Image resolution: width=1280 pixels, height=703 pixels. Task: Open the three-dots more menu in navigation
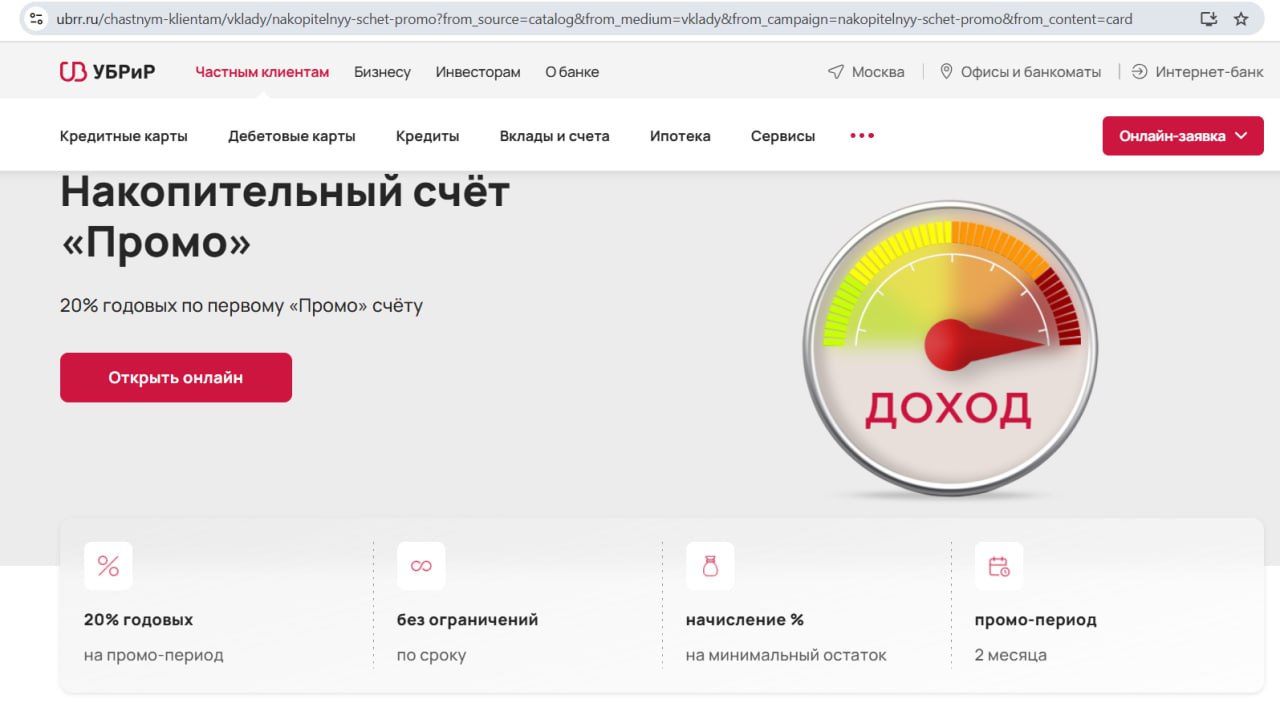(862, 136)
